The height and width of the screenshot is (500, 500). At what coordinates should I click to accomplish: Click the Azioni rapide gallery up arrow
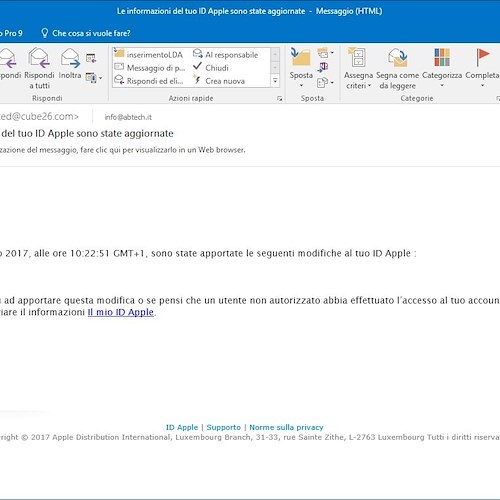(x=275, y=54)
